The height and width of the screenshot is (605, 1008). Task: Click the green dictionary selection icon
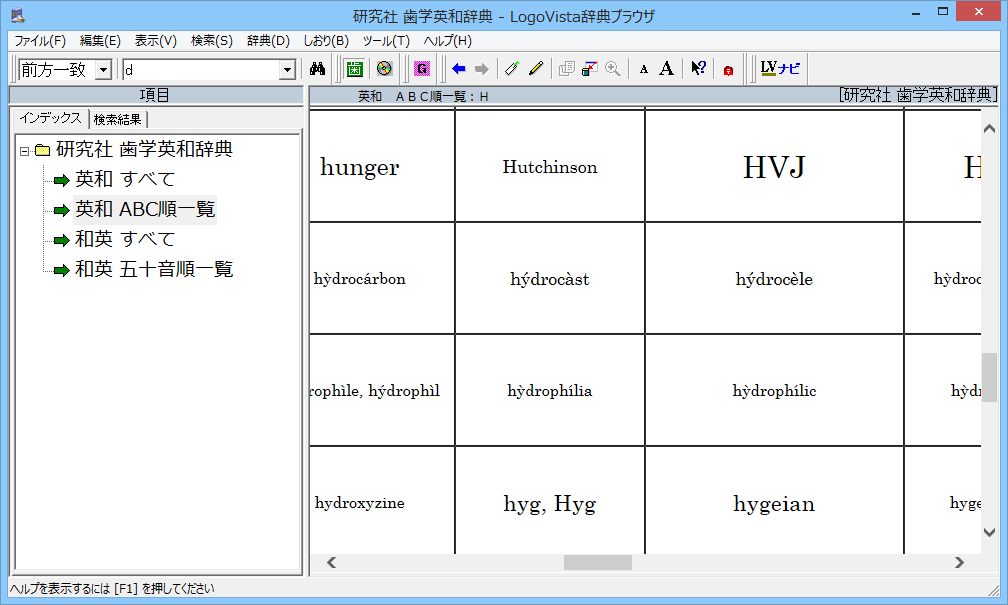(355, 69)
